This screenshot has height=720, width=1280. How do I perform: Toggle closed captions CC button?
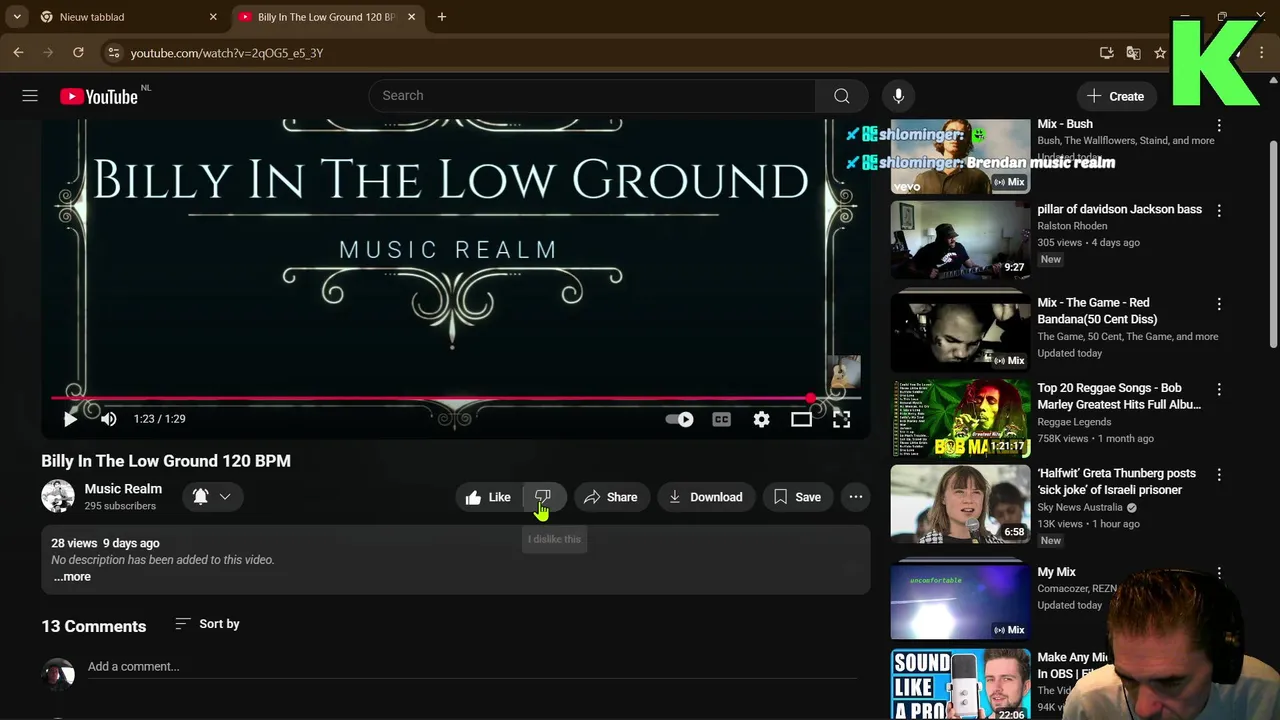pos(721,419)
